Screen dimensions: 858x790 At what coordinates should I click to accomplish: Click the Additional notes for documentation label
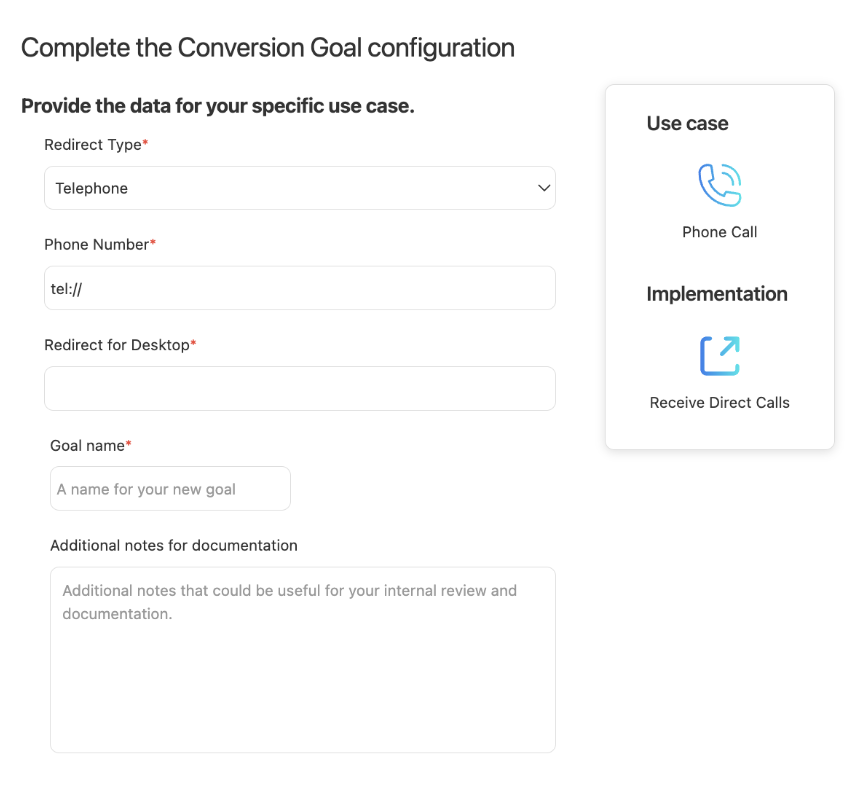[x=174, y=545]
